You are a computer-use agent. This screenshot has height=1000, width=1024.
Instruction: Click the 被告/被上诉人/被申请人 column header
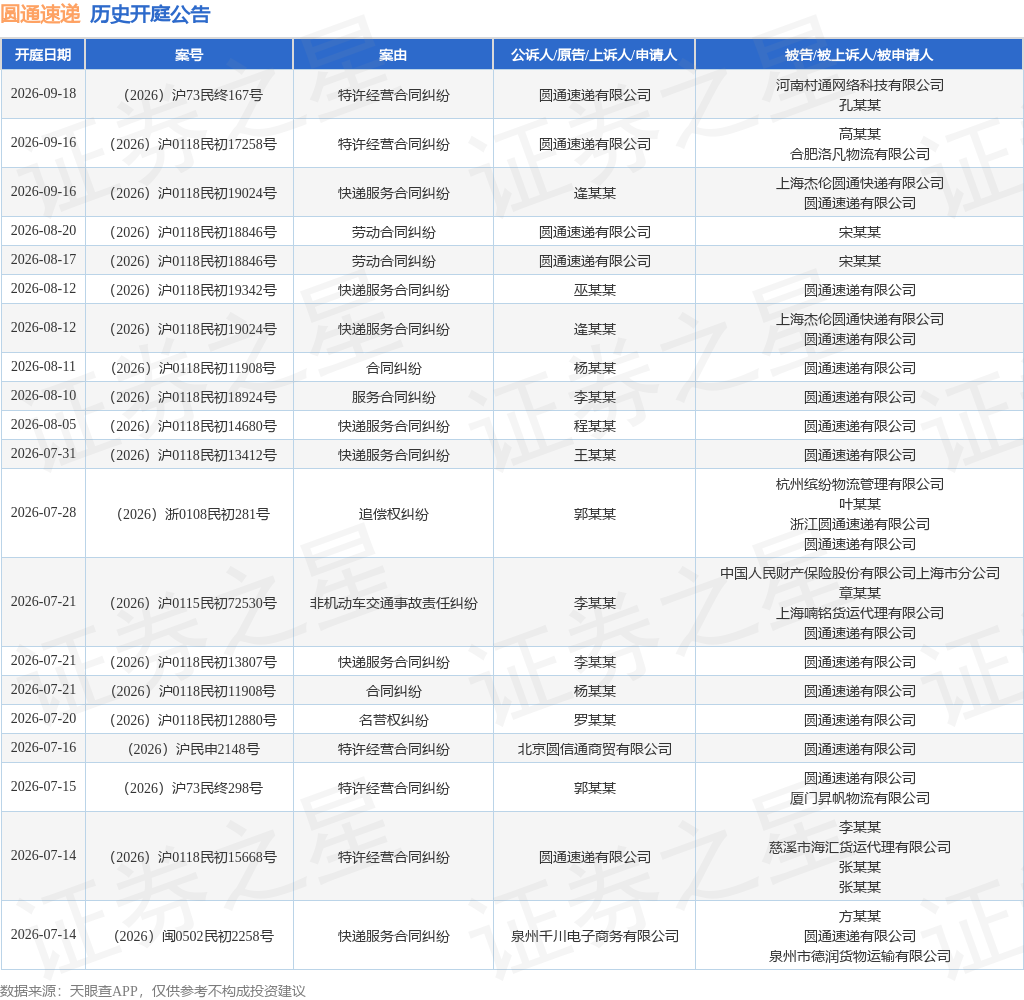859,55
